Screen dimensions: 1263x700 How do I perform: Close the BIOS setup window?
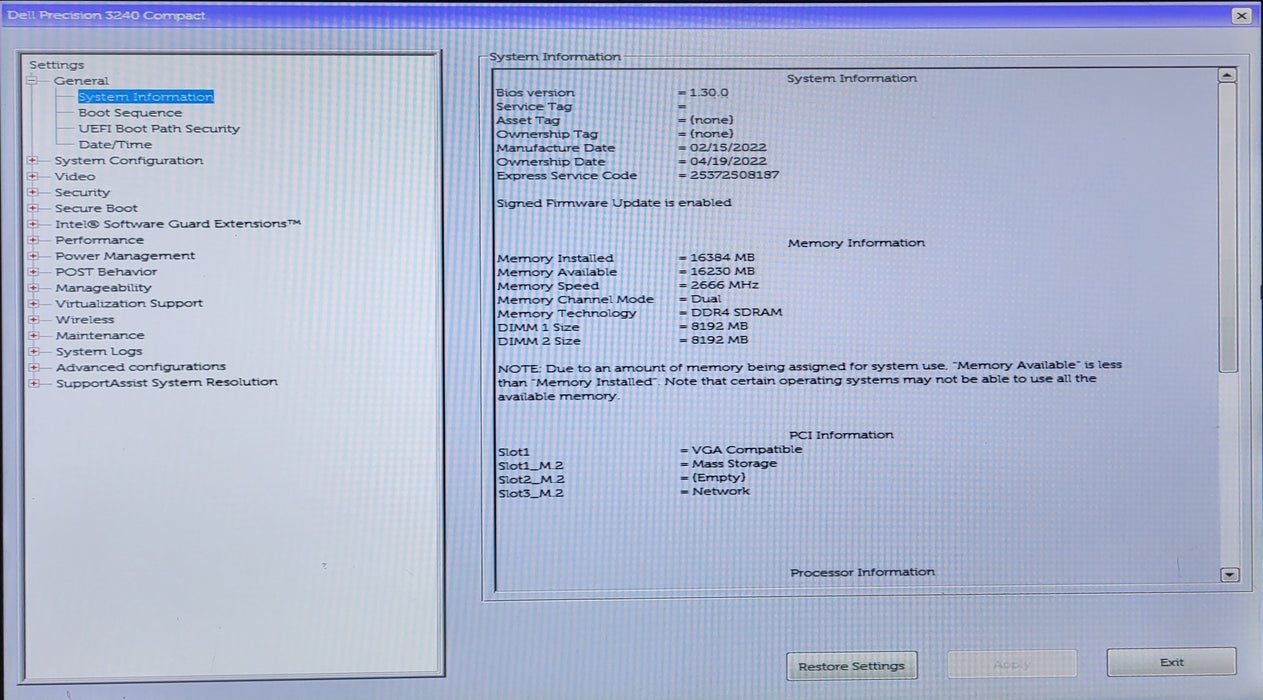[x=1241, y=15]
